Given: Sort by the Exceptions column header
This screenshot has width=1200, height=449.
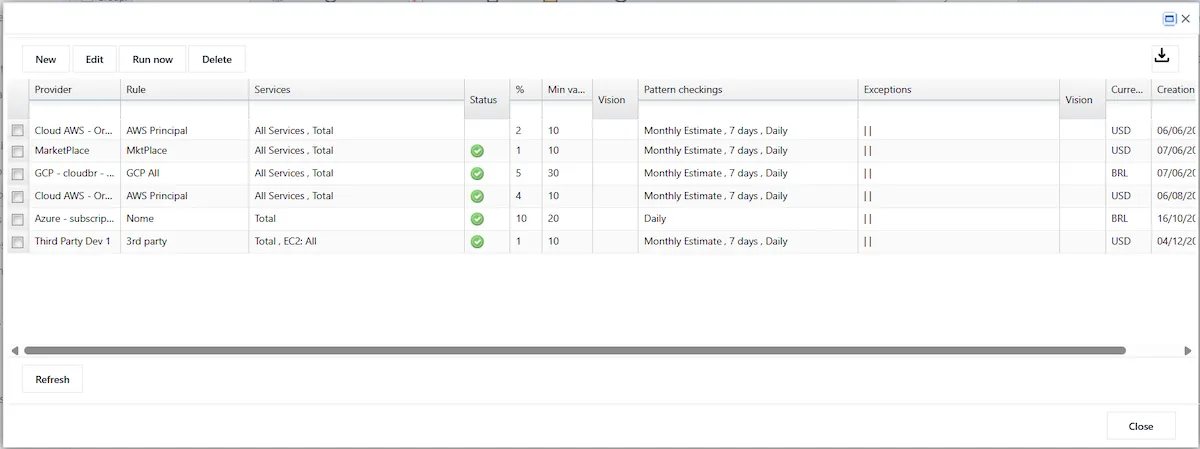Looking at the screenshot, I should pos(958,90).
